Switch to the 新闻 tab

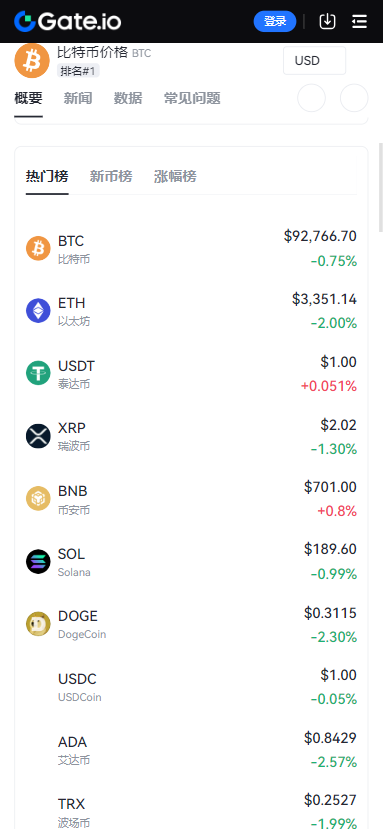pos(78,98)
